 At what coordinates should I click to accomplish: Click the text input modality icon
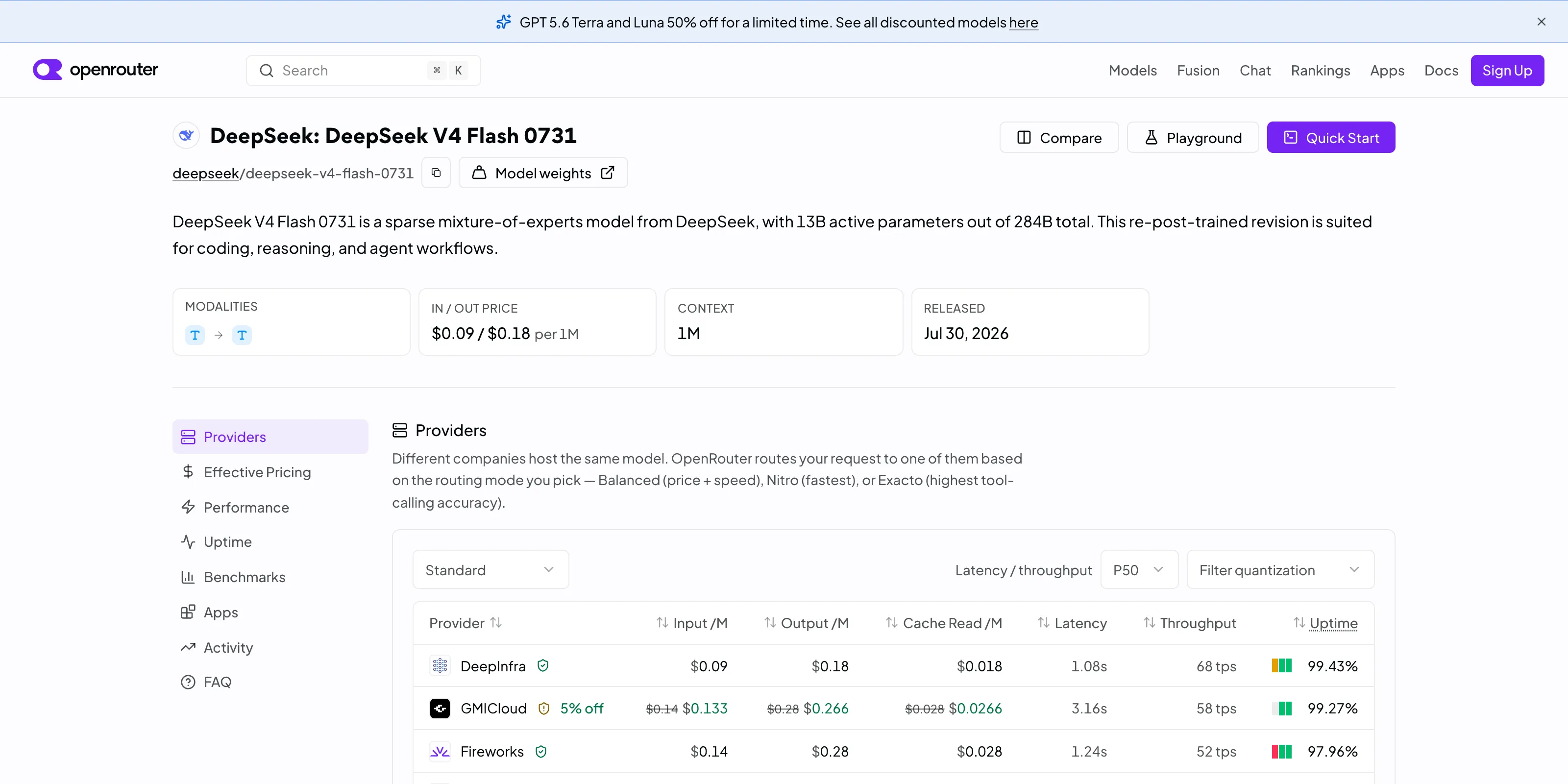click(195, 335)
